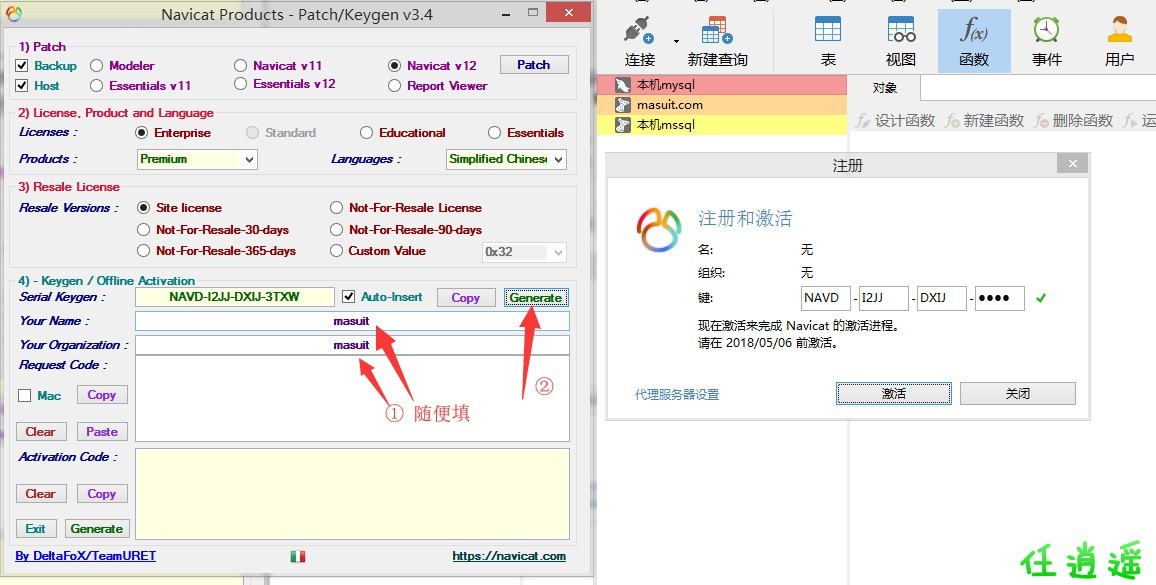Click the 关闭 button in 注册 dialog
Viewport: 1156px width, 585px height.
pos(1017,393)
